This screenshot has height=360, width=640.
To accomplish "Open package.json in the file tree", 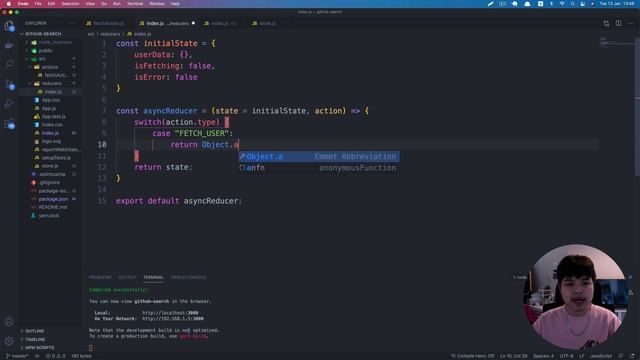I will tap(53, 199).
